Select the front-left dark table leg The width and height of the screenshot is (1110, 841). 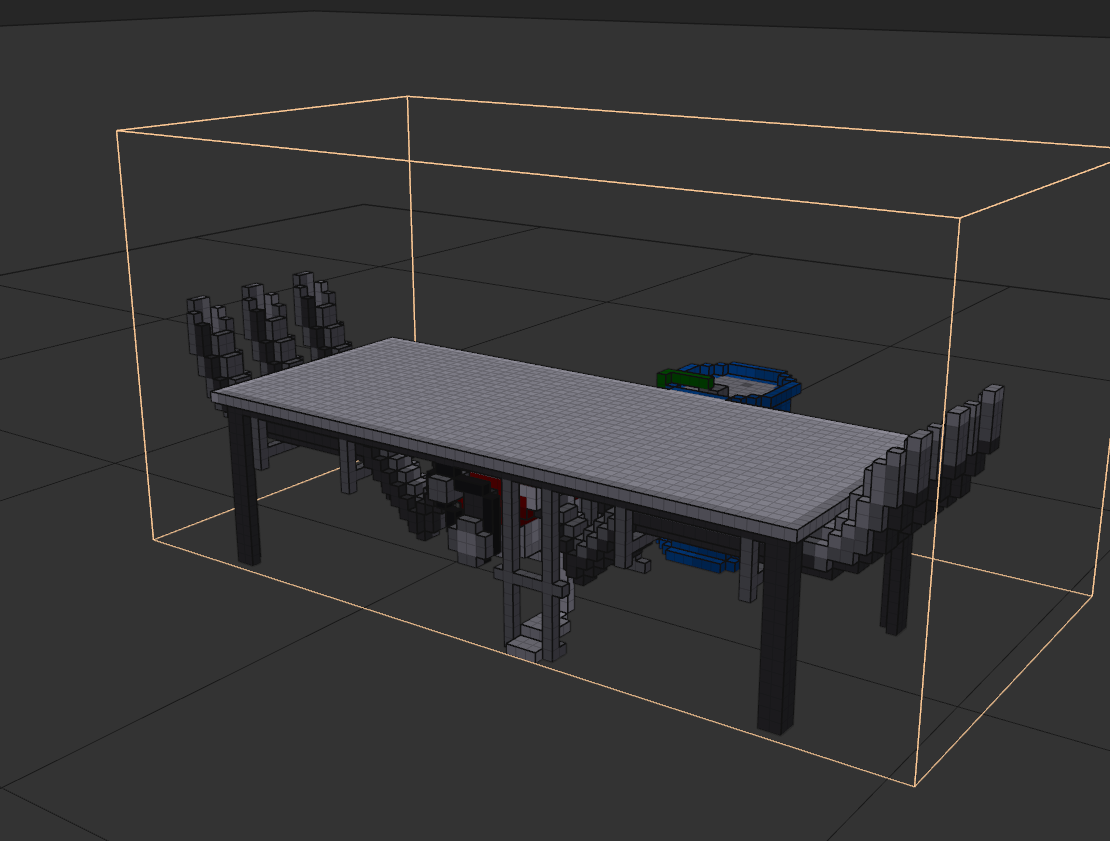(x=244, y=490)
